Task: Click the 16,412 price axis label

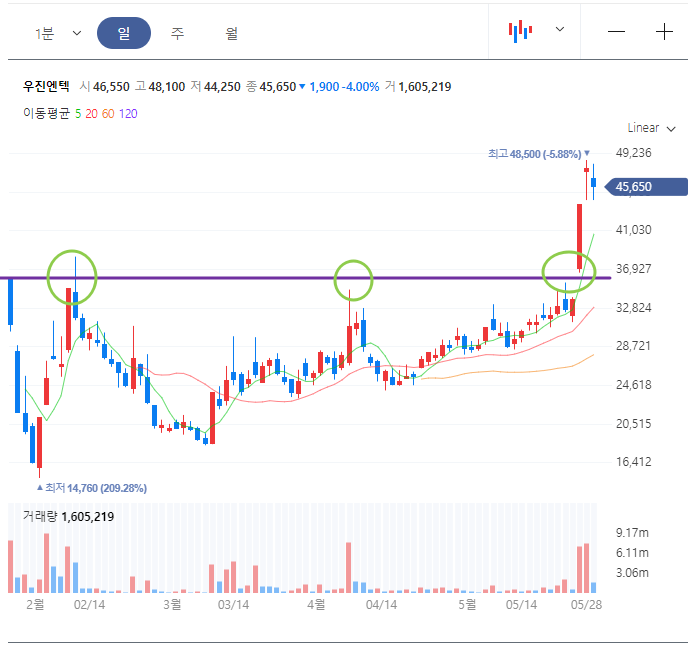Action: tap(633, 462)
